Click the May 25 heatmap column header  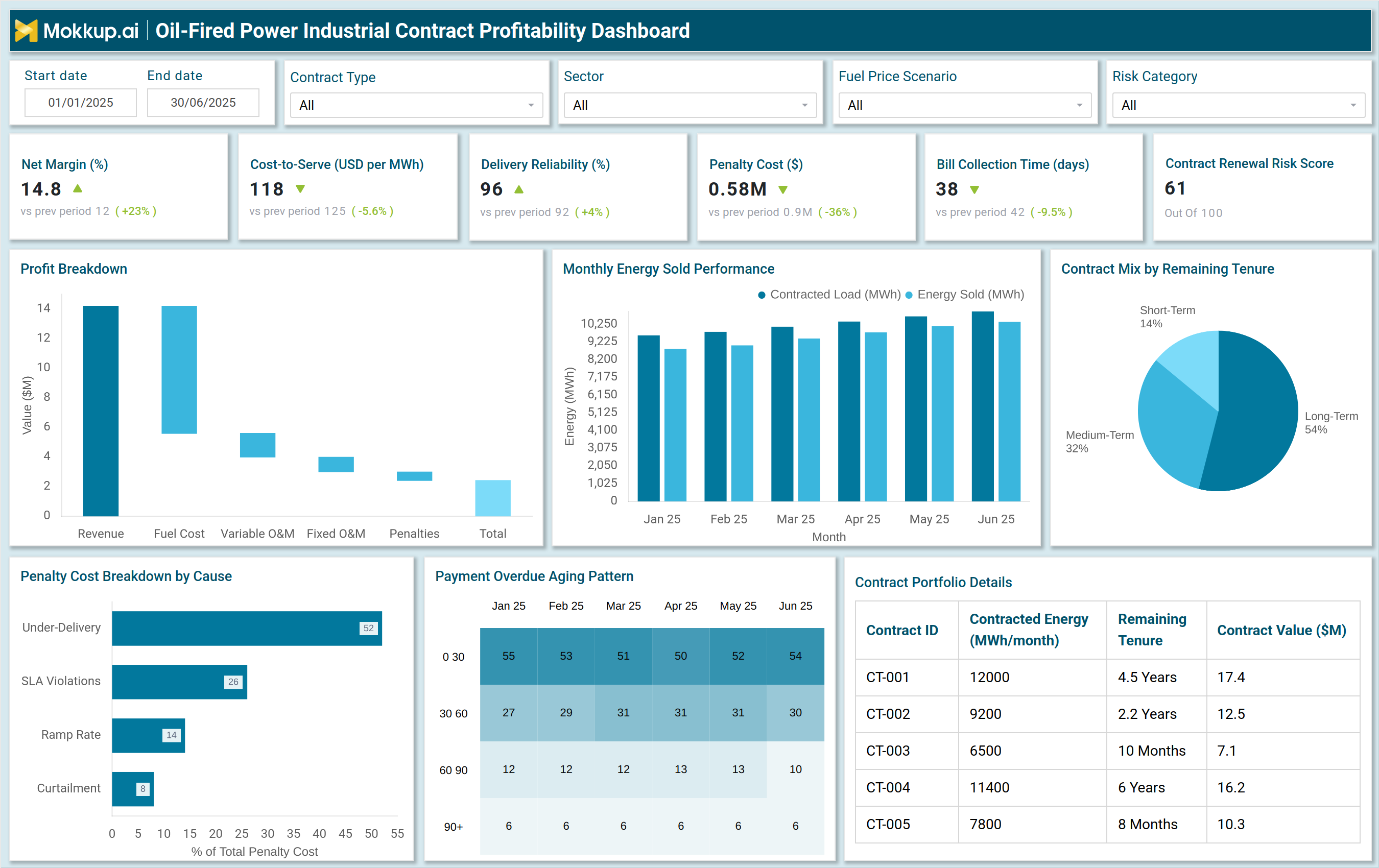coord(738,606)
